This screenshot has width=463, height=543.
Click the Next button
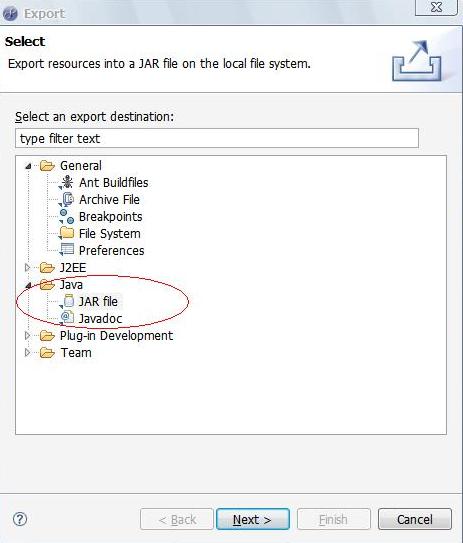click(253, 519)
